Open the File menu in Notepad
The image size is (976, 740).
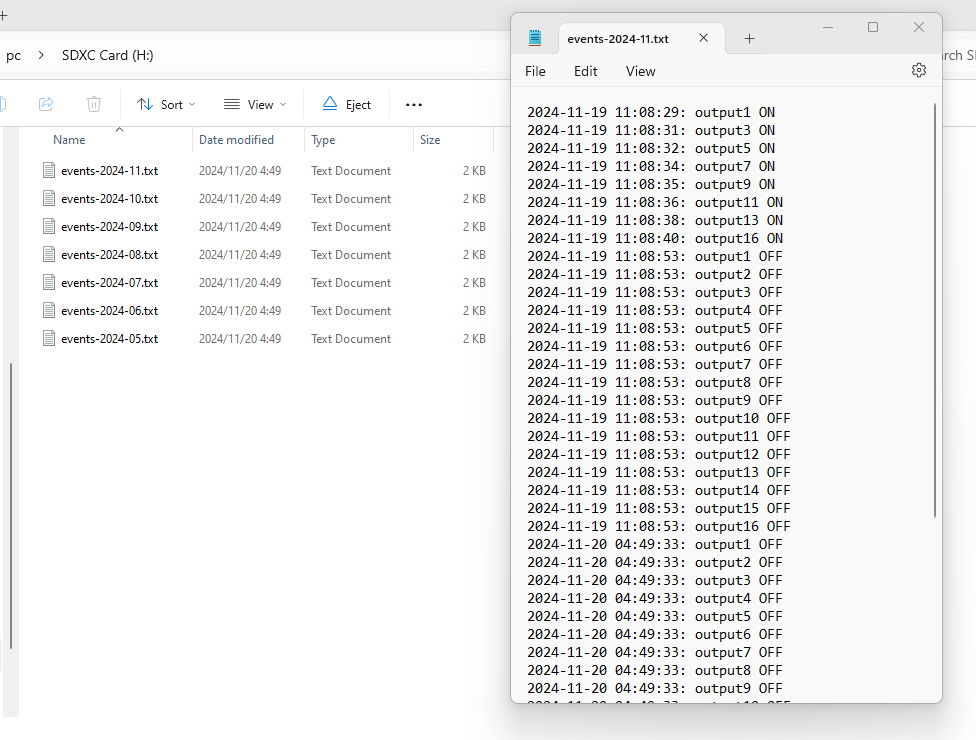535,71
